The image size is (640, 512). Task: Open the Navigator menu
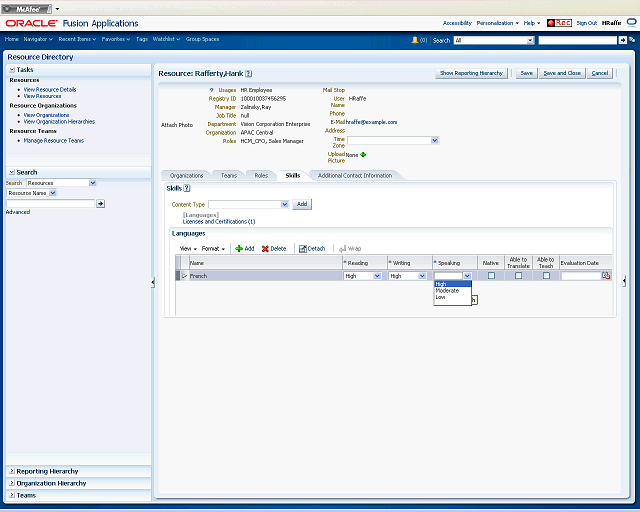[x=38, y=39]
